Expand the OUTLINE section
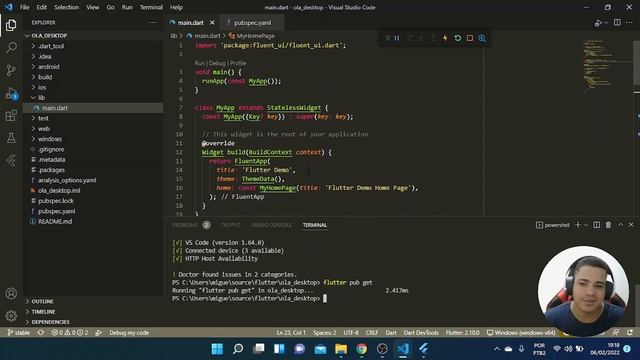The height and width of the screenshot is (360, 640). [42, 301]
